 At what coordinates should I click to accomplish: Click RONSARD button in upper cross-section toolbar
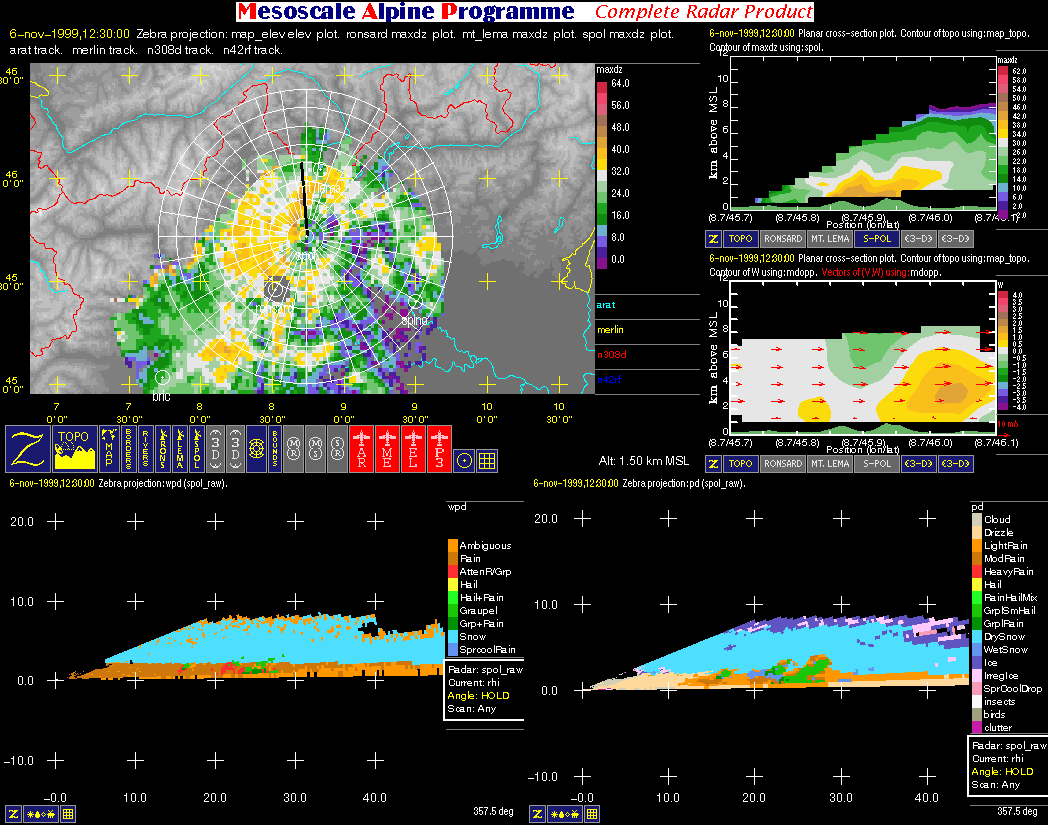click(x=782, y=239)
